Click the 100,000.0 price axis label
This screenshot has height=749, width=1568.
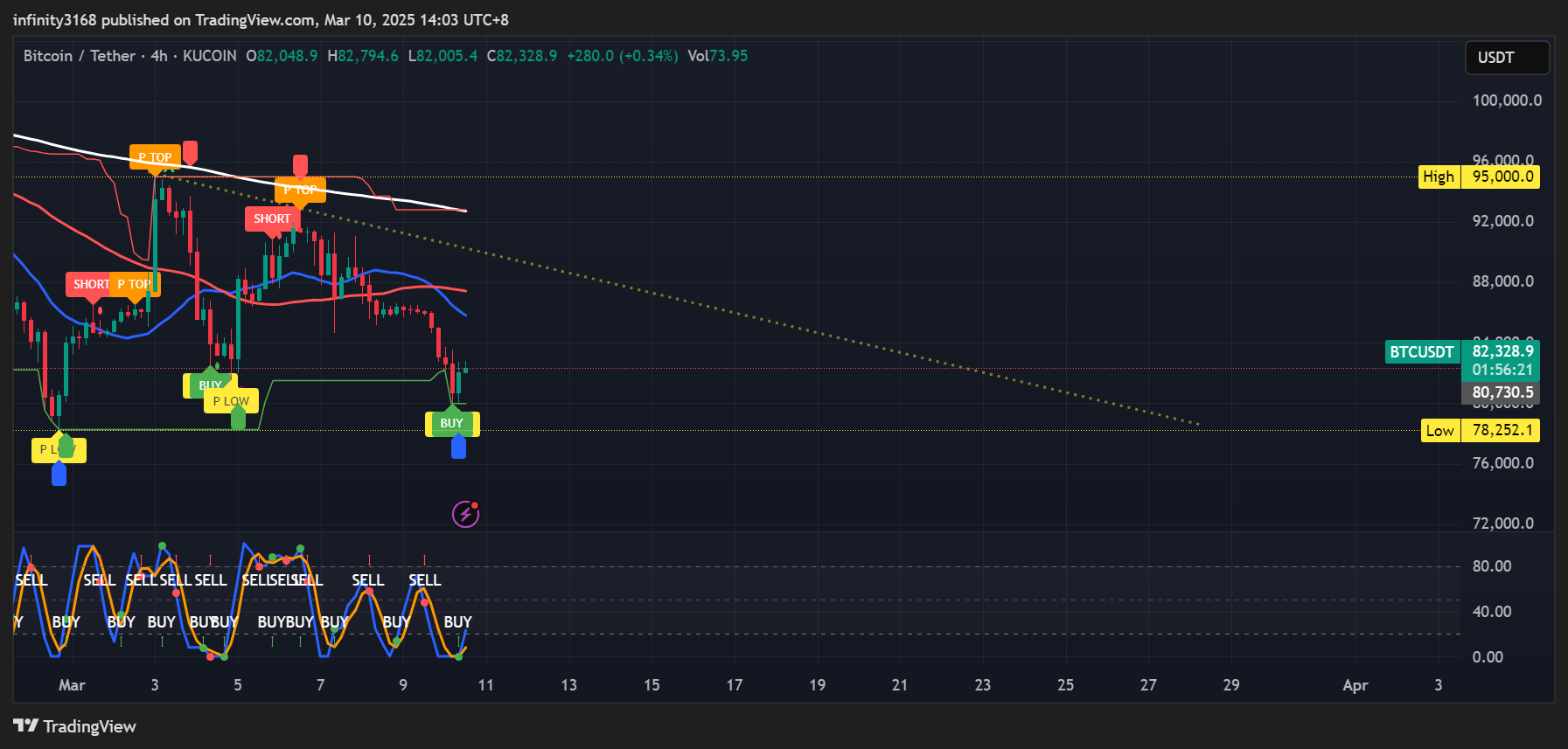1507,101
